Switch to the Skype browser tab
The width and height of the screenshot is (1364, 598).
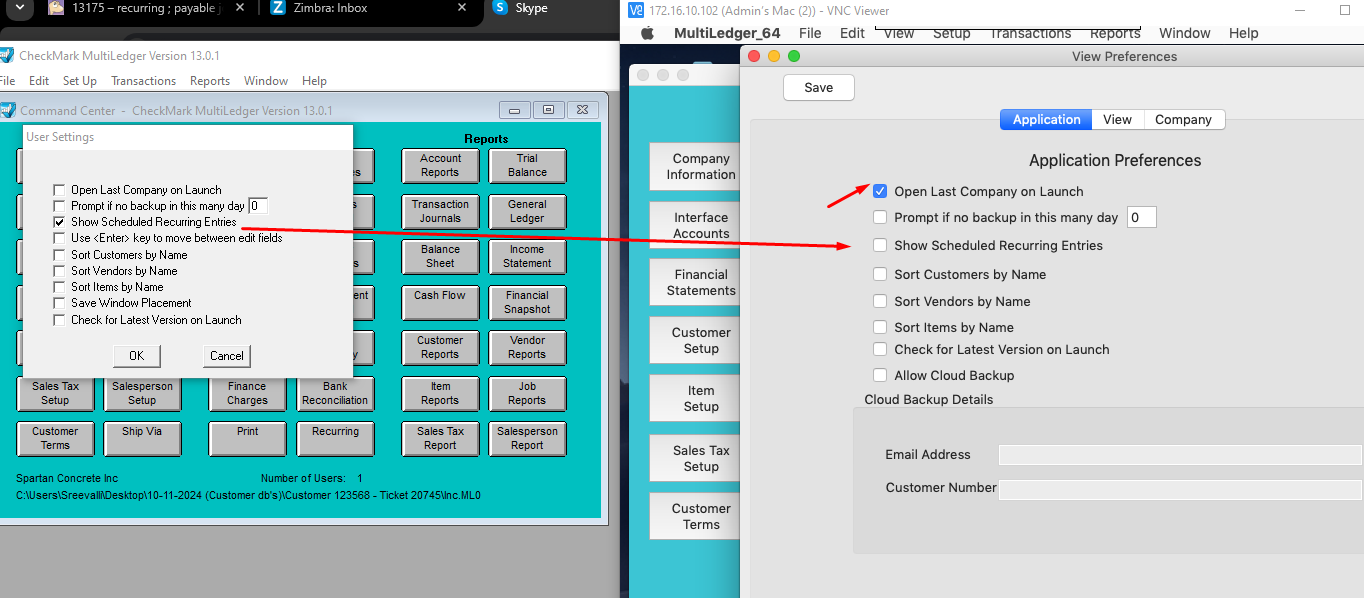click(x=530, y=8)
